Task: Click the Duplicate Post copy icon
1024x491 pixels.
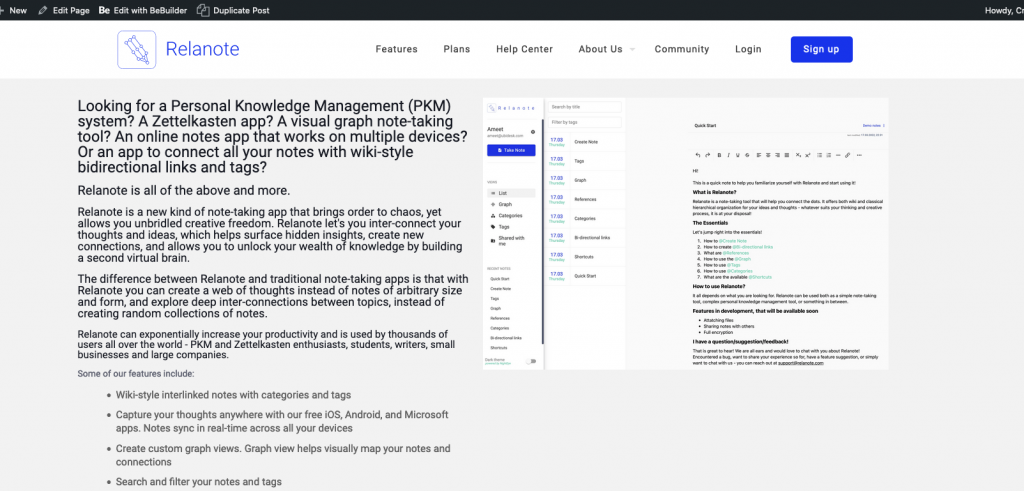Action: click(x=203, y=10)
